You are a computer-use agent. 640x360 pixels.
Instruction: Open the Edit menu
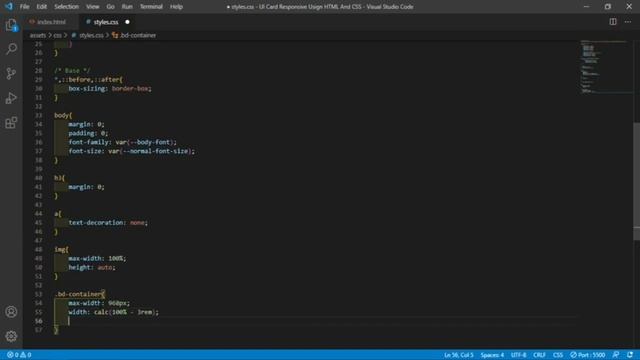(41, 7)
